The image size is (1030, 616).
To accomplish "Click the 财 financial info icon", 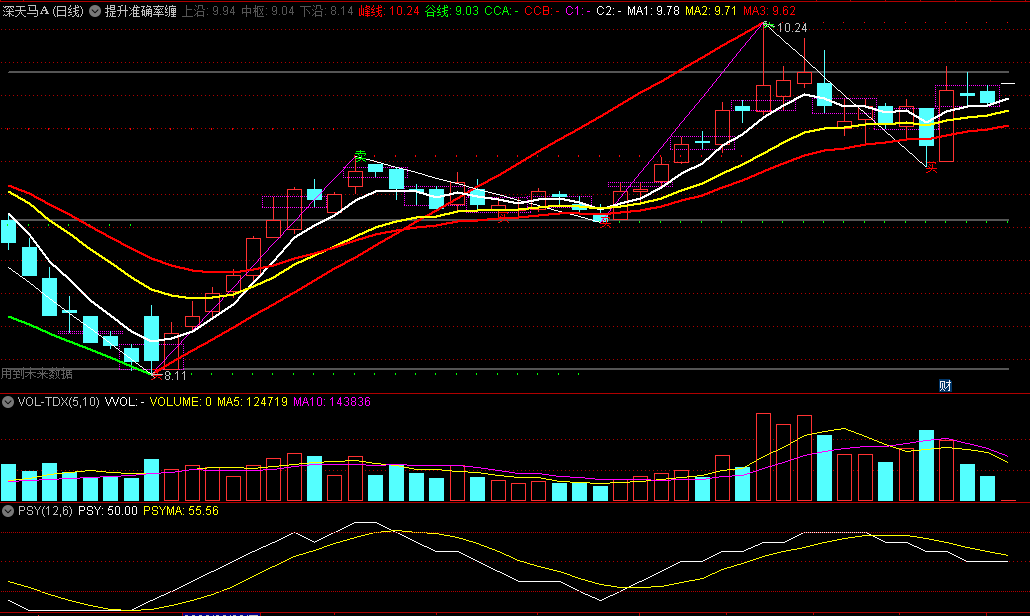I will coord(945,385).
